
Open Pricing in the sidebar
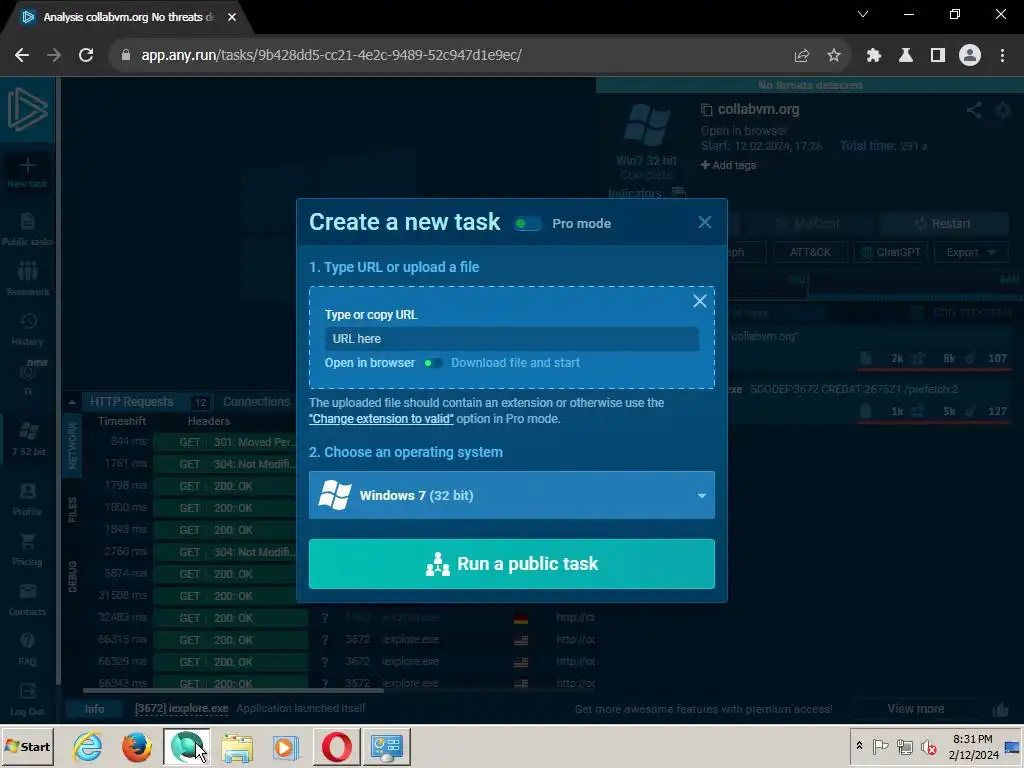coord(27,550)
